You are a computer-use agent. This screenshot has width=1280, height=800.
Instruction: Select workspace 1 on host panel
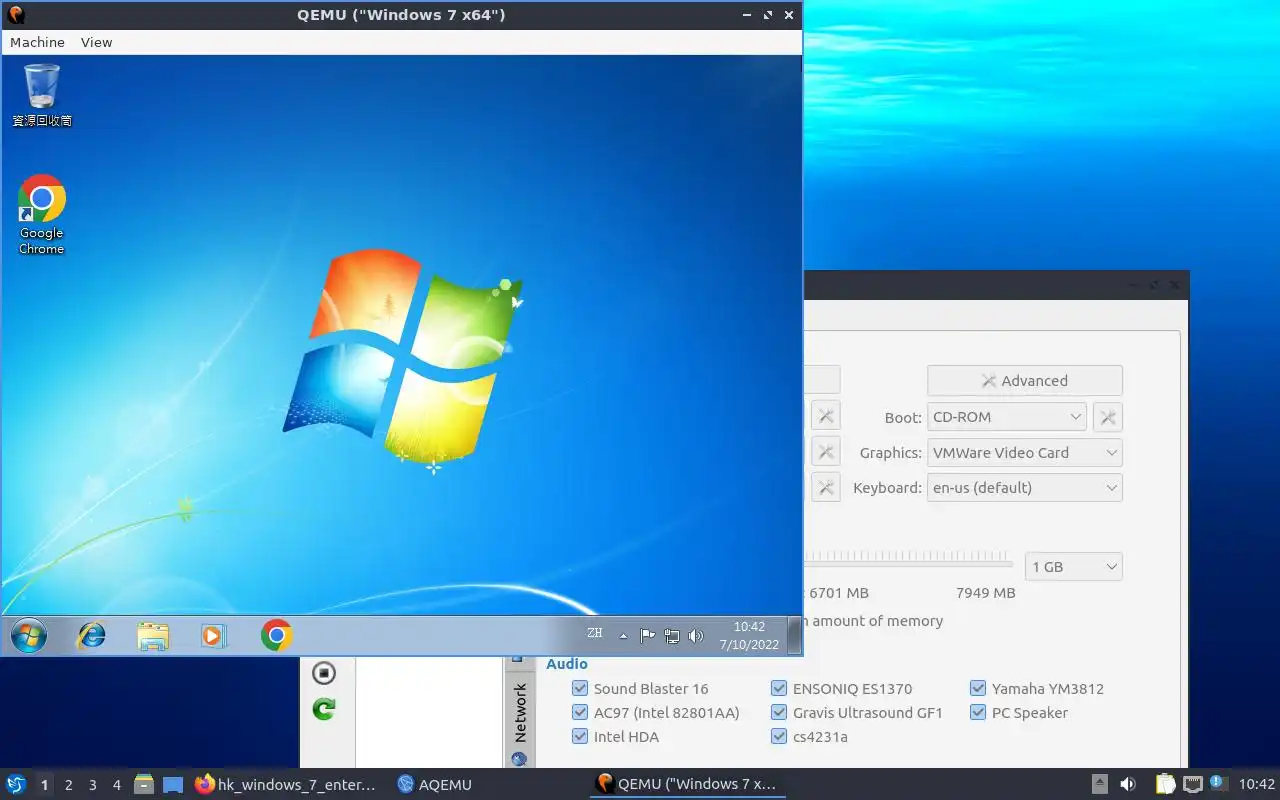click(x=44, y=785)
